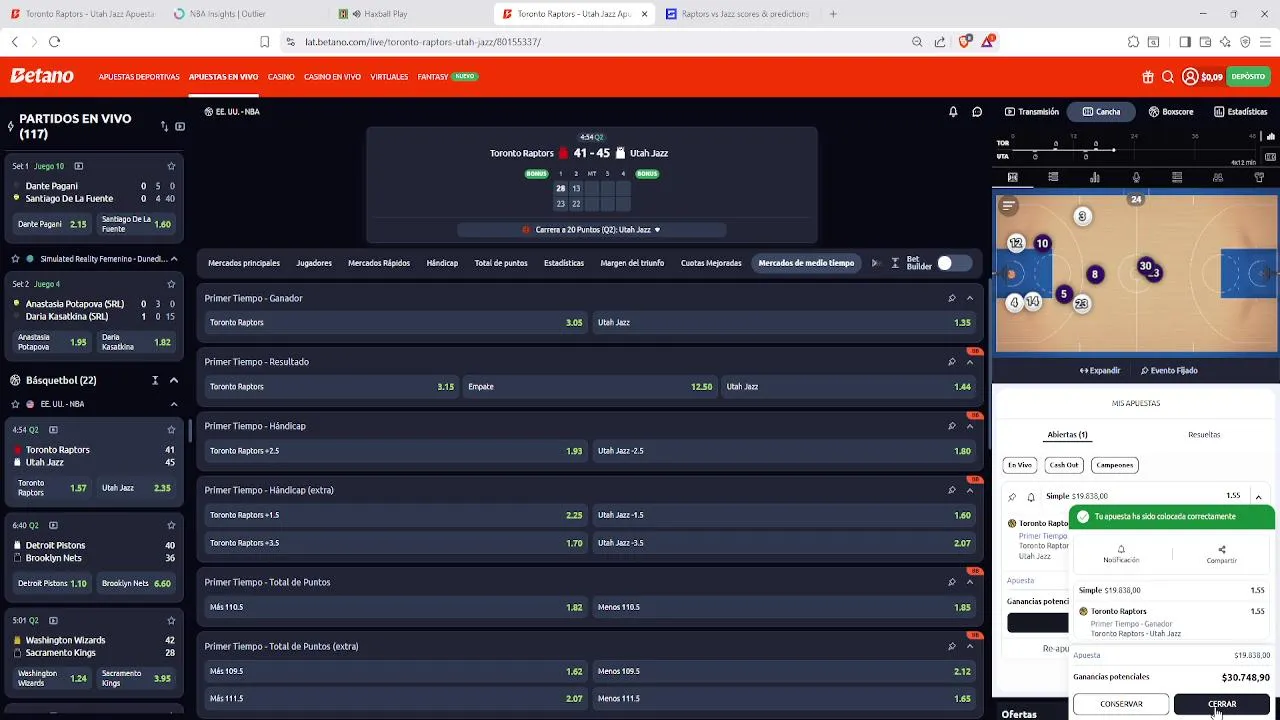Select the jersey lineup icon under the timeline
1280x720 pixels.
1259,178
